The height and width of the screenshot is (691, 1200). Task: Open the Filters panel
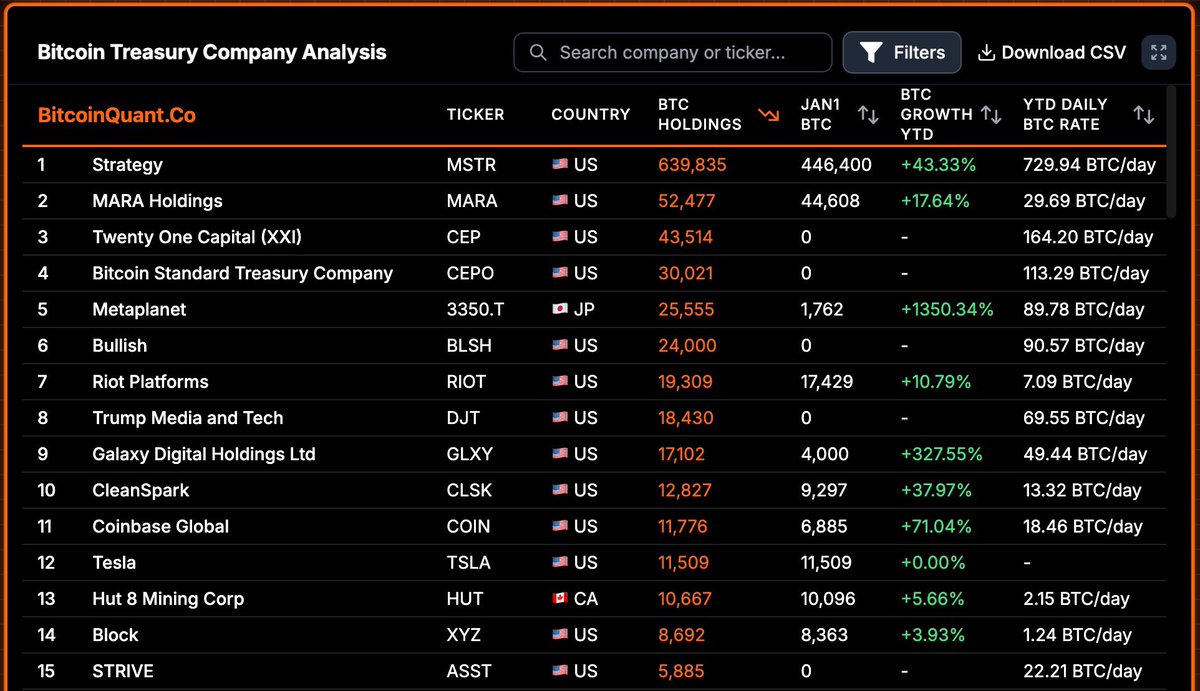902,53
